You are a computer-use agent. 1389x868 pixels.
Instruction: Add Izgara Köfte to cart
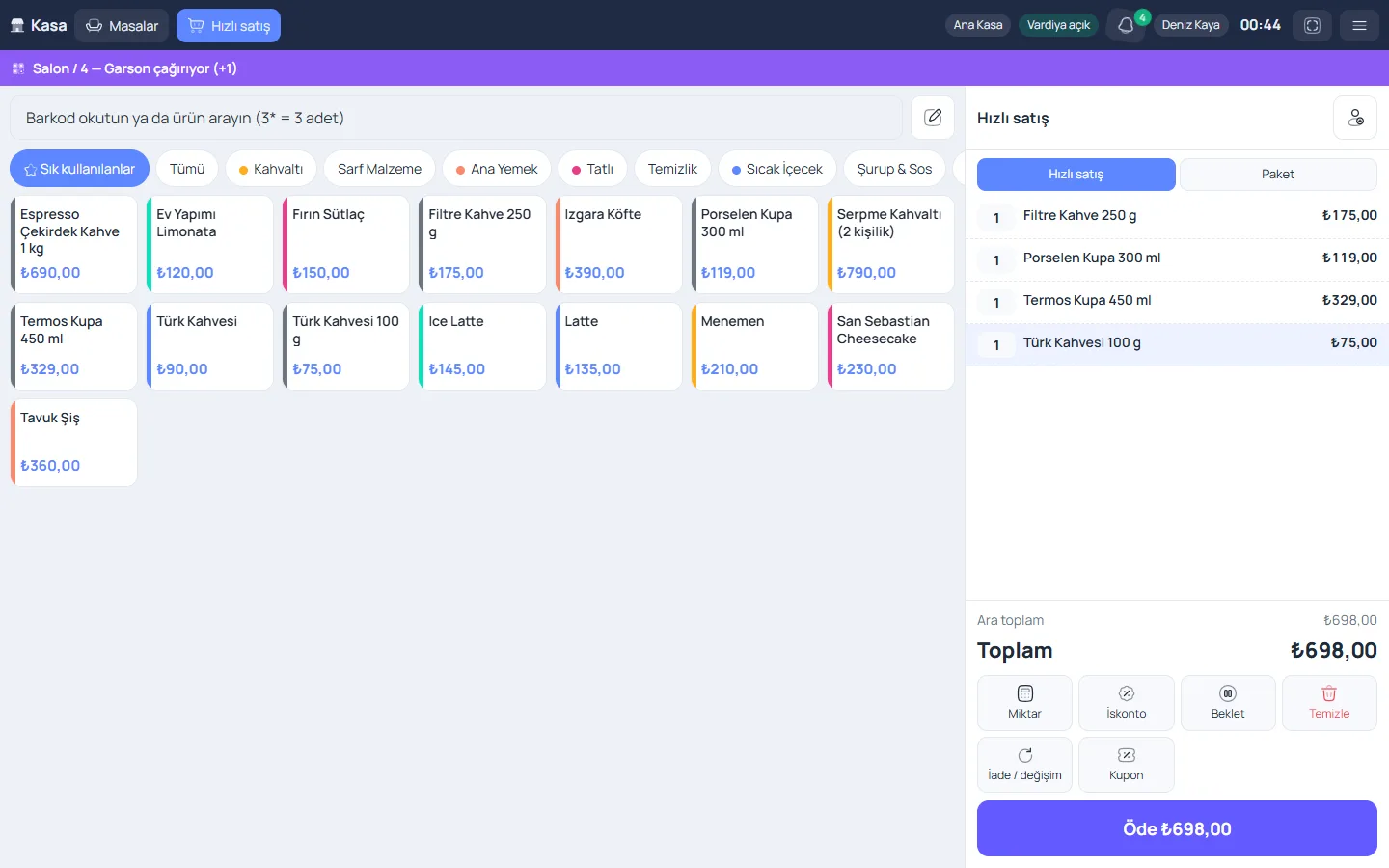[617, 245]
